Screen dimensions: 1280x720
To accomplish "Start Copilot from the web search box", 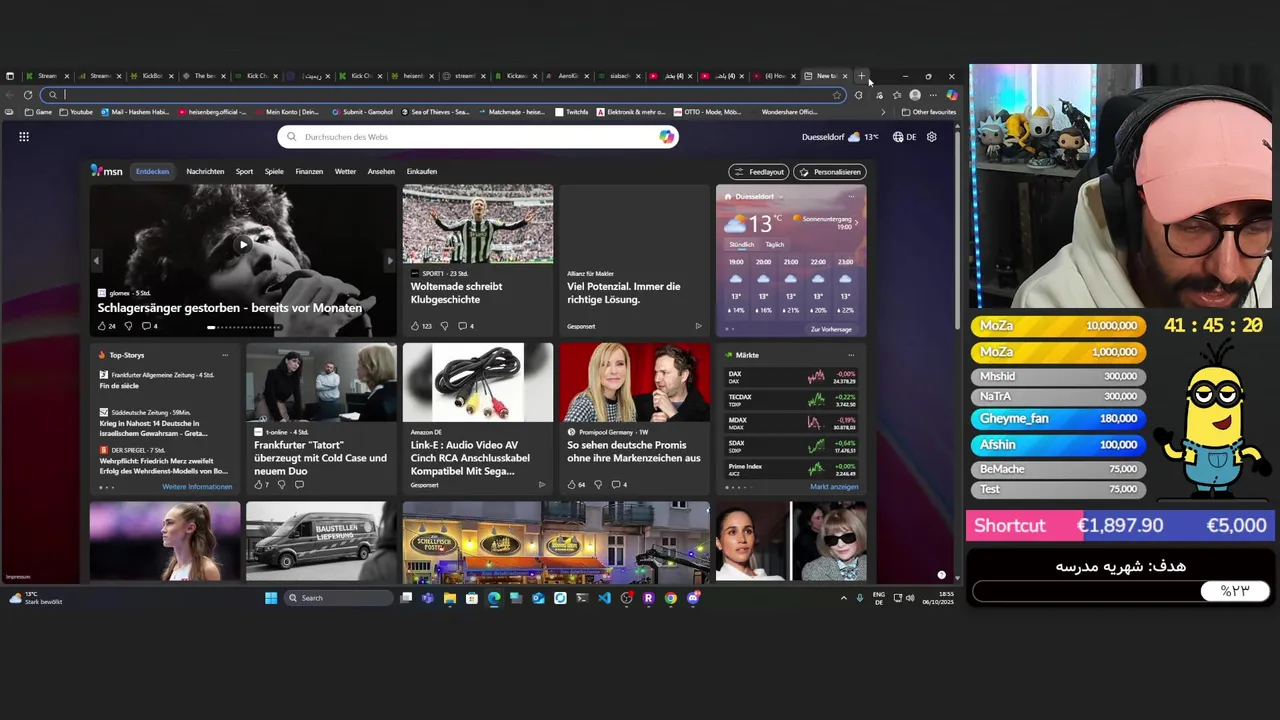I will tap(667, 137).
